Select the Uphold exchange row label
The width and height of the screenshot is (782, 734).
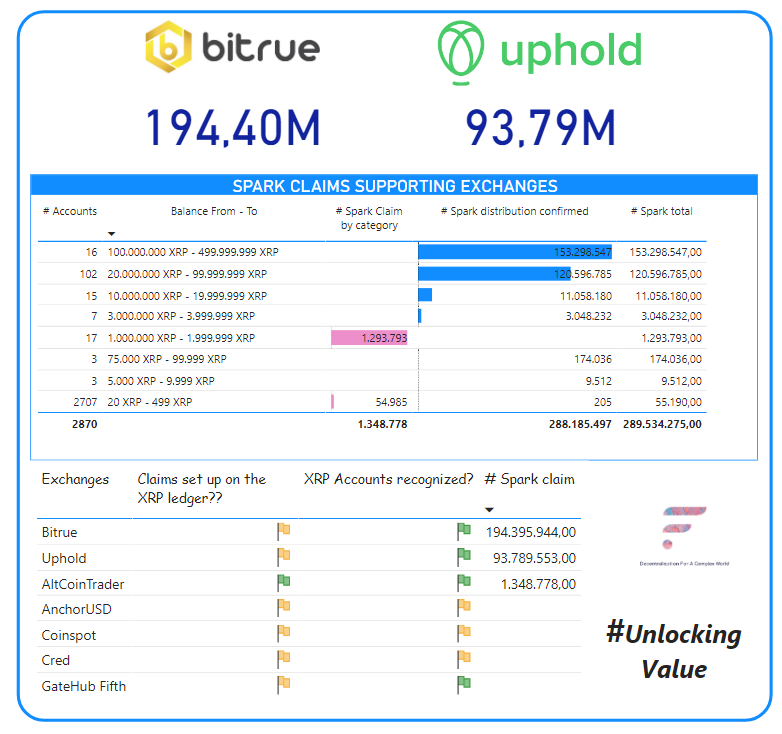(64, 558)
